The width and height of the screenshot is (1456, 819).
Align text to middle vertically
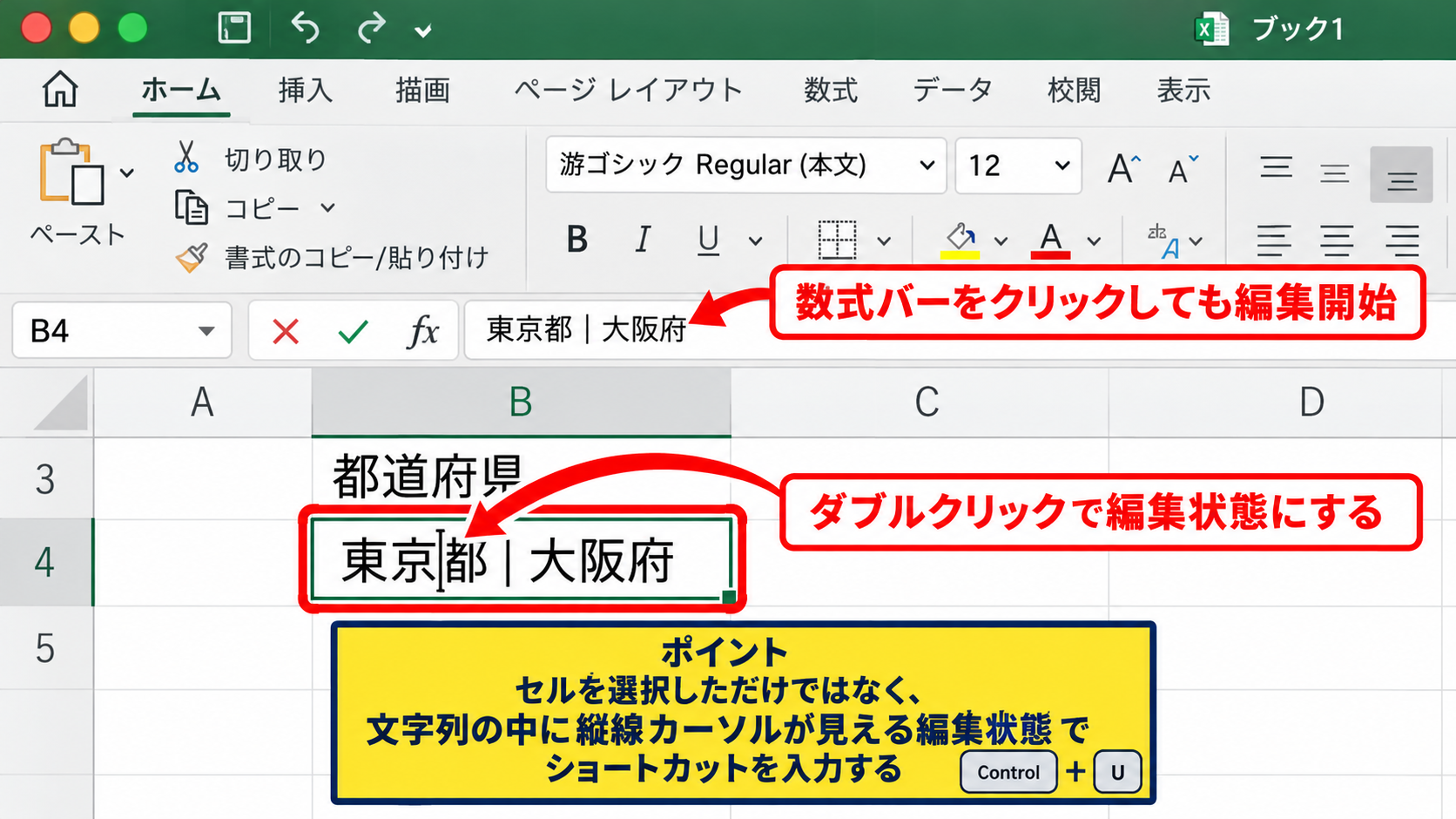coord(1334,173)
